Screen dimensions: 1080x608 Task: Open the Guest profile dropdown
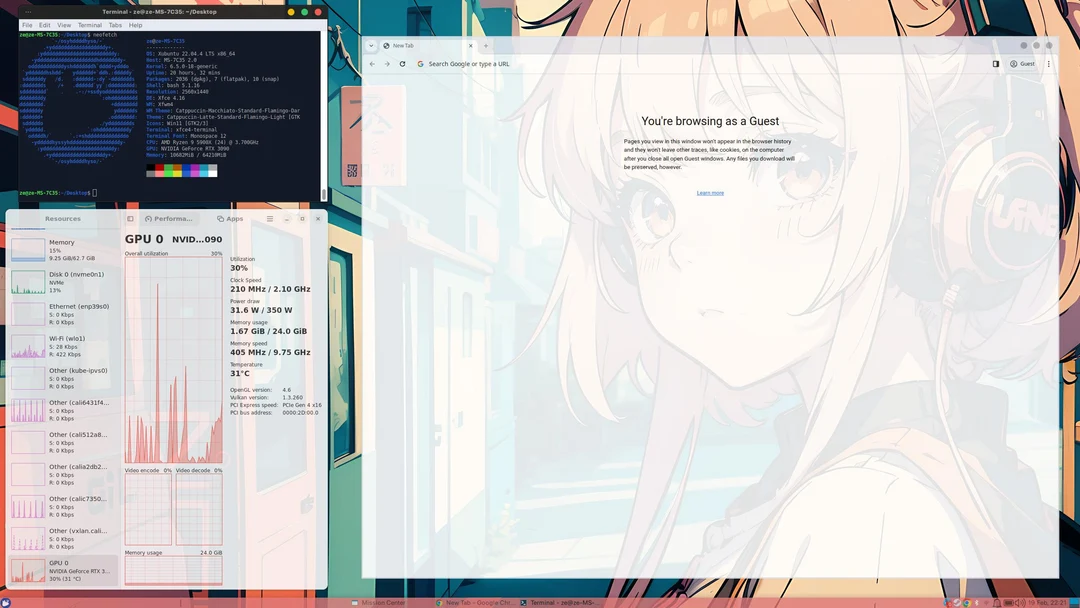1021,63
